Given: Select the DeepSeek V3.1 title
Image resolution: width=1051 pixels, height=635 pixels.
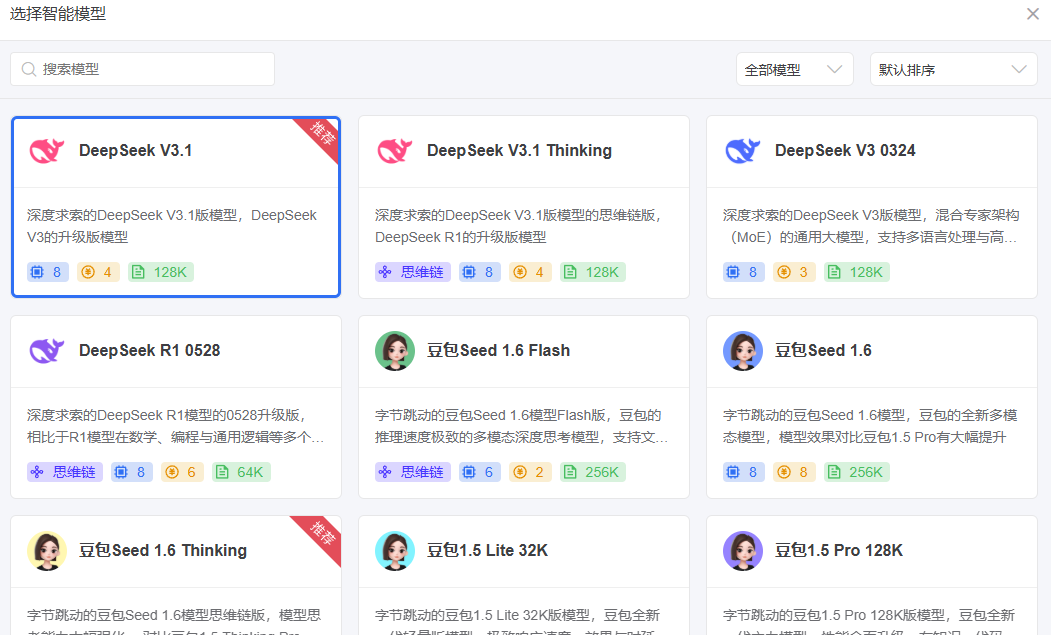Looking at the screenshot, I should pyautogui.click(x=135, y=150).
